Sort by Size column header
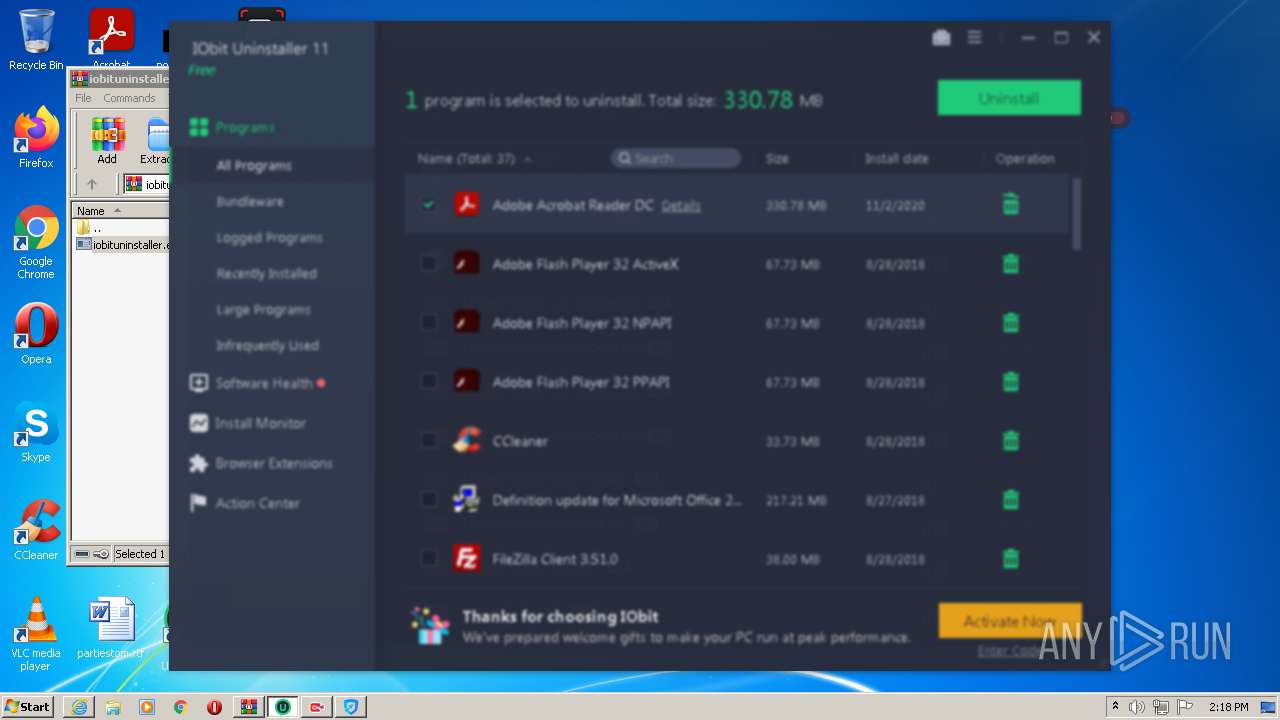 777,159
